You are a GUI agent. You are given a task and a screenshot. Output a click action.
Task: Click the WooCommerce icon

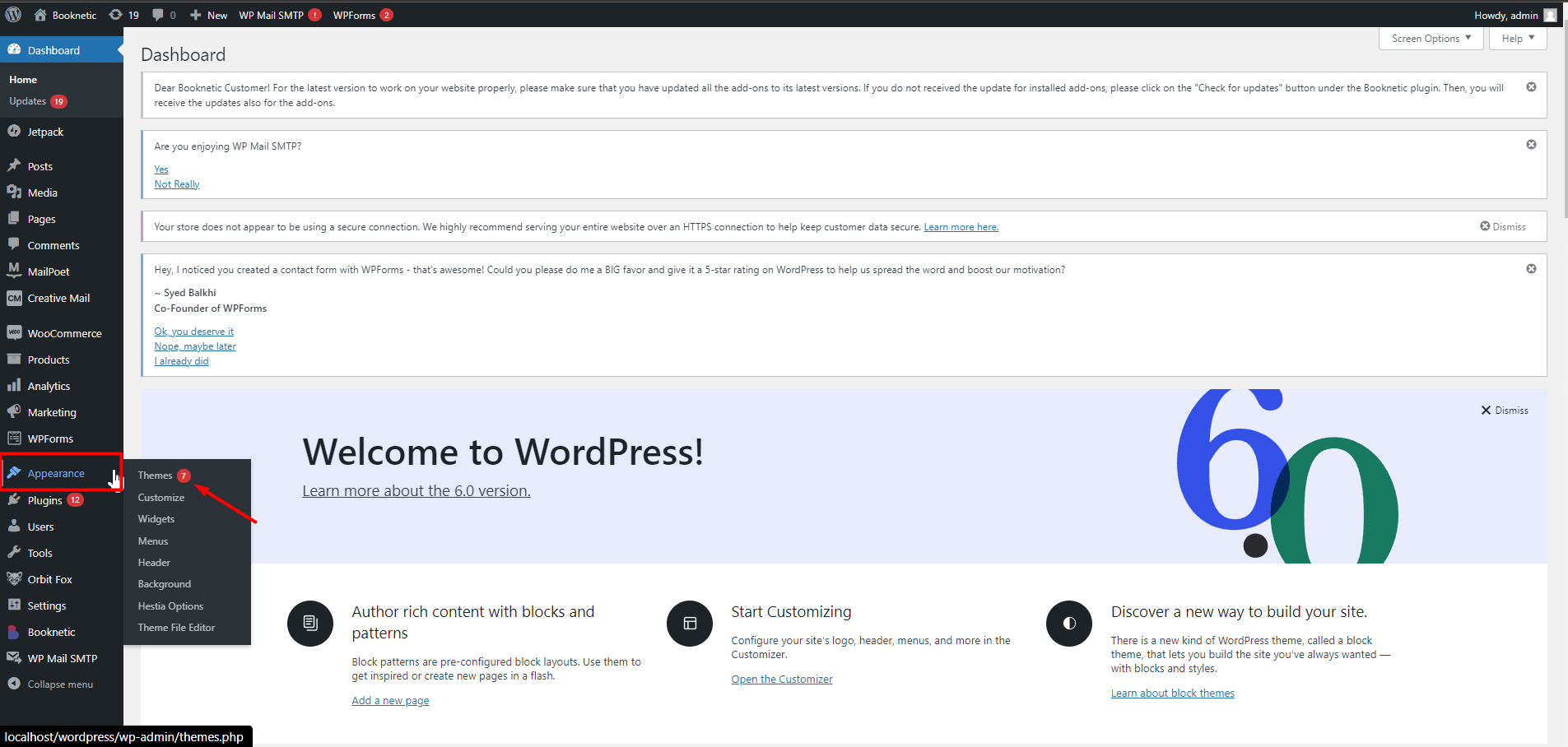coord(14,332)
